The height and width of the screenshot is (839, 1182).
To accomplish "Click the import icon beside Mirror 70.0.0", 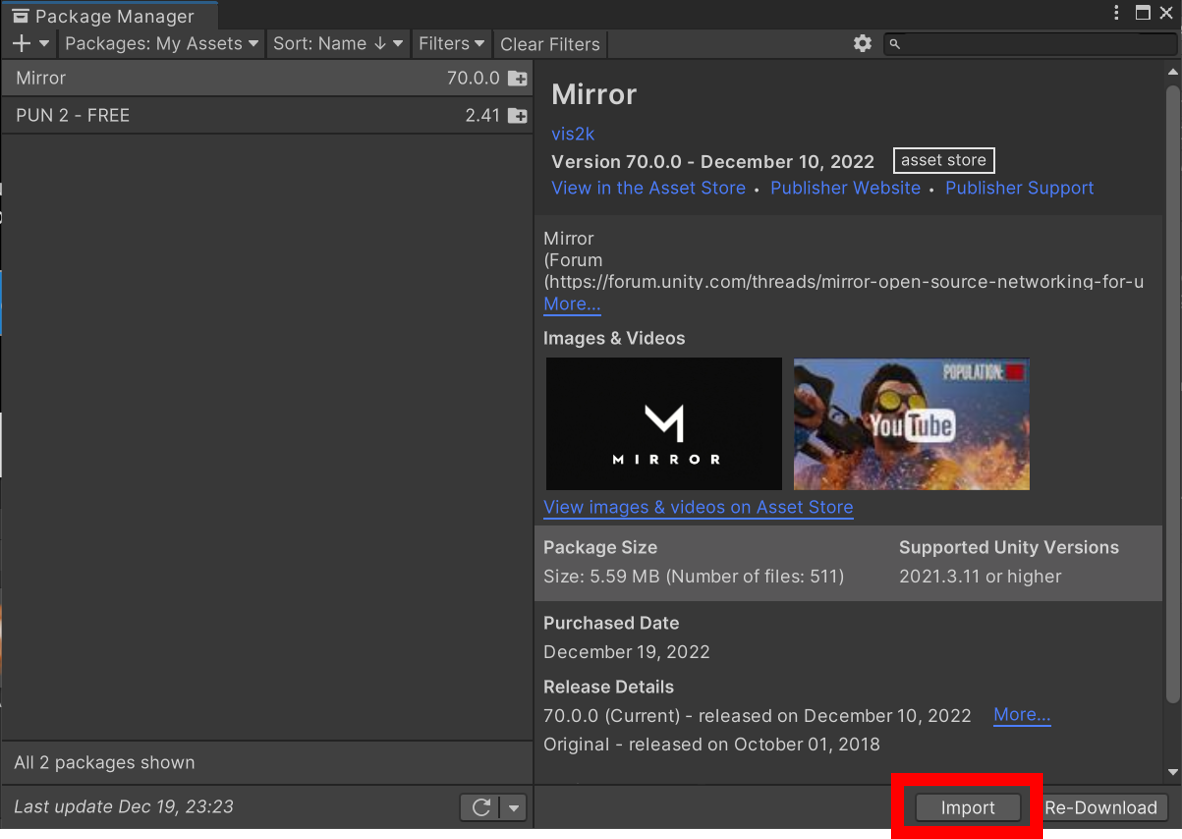I will (517, 78).
